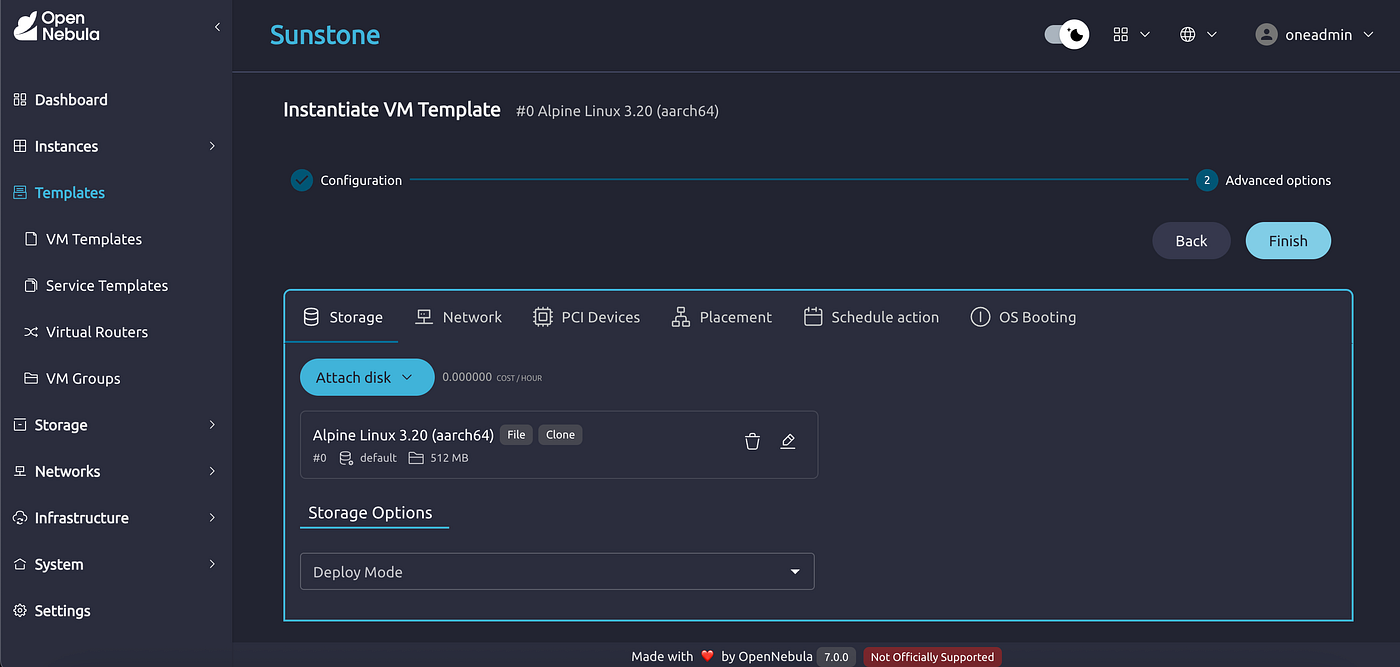Go to the Configuration step
The width and height of the screenshot is (1400, 667).
point(346,181)
